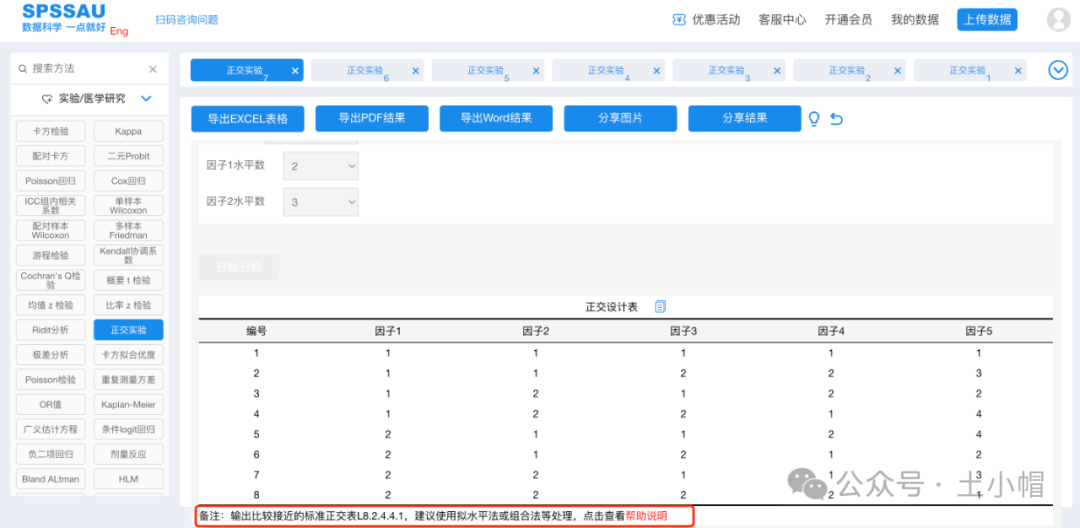This screenshot has width=1080, height=528.
Task: Select 单样本Wilcoxon method
Action: [129, 206]
